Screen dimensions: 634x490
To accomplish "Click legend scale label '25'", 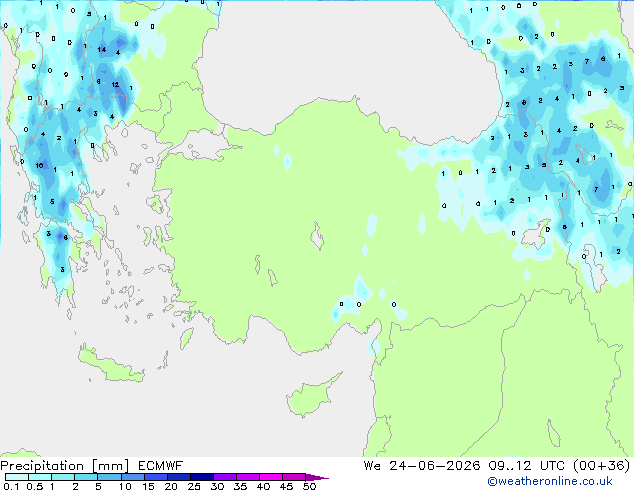I will tap(194, 486).
